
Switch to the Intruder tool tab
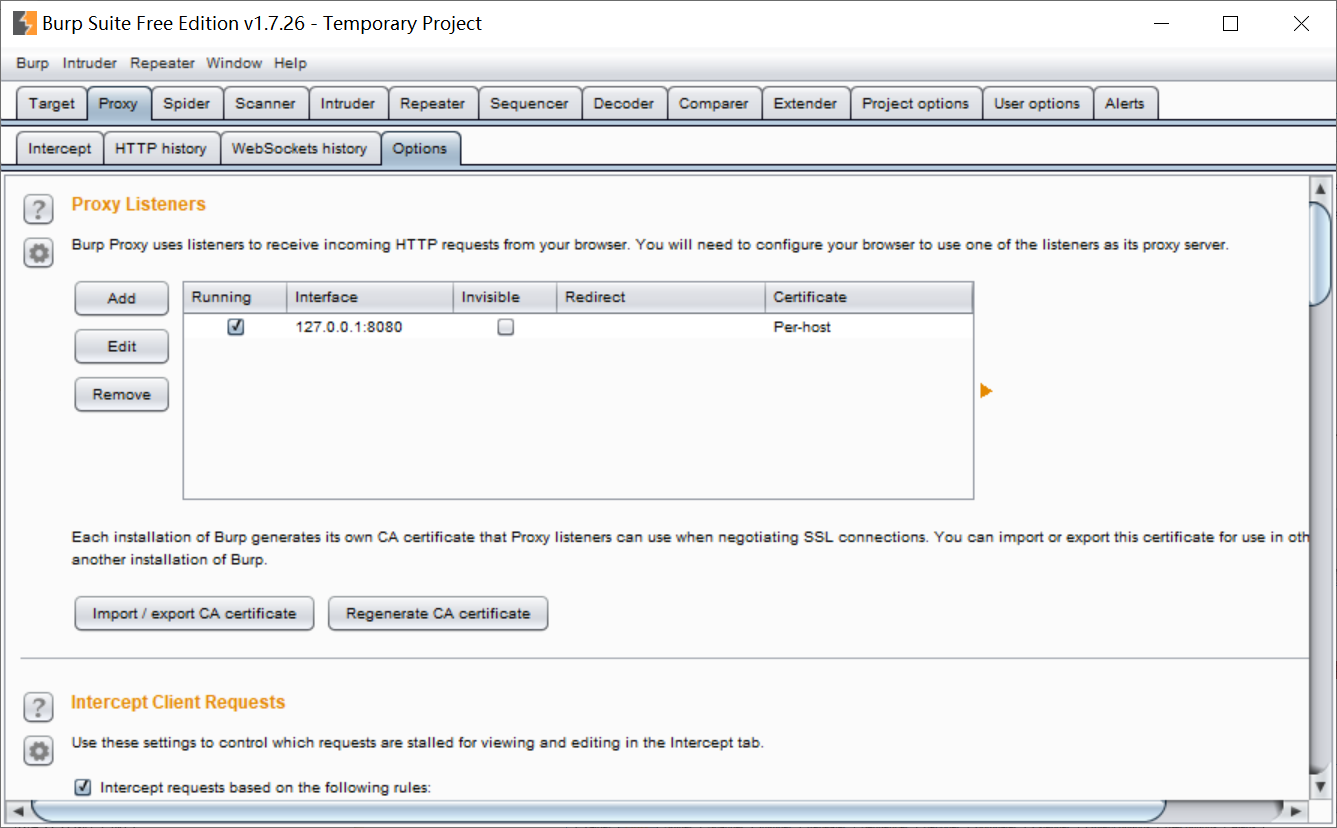coord(347,103)
